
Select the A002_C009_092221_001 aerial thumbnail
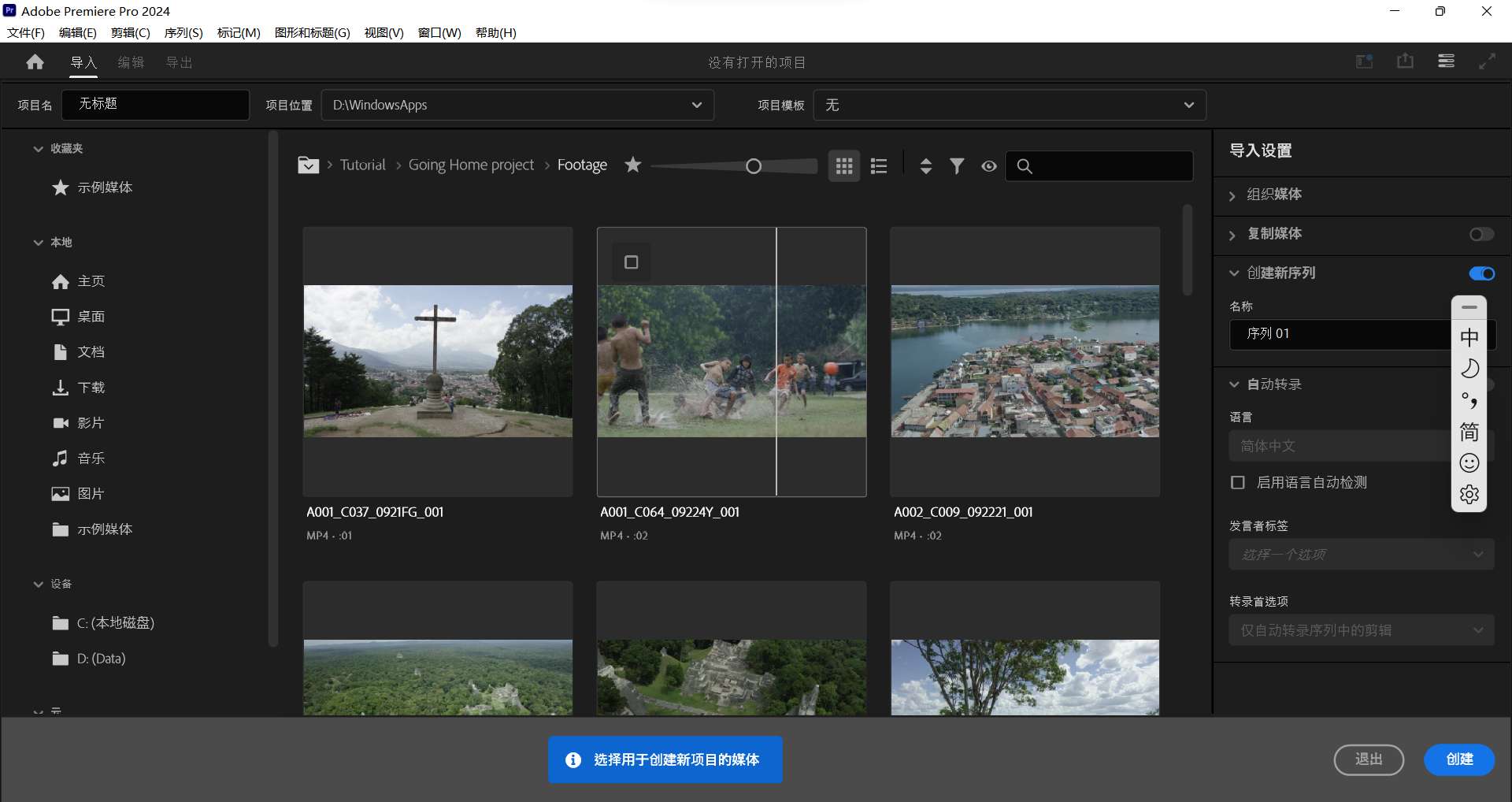(1025, 361)
